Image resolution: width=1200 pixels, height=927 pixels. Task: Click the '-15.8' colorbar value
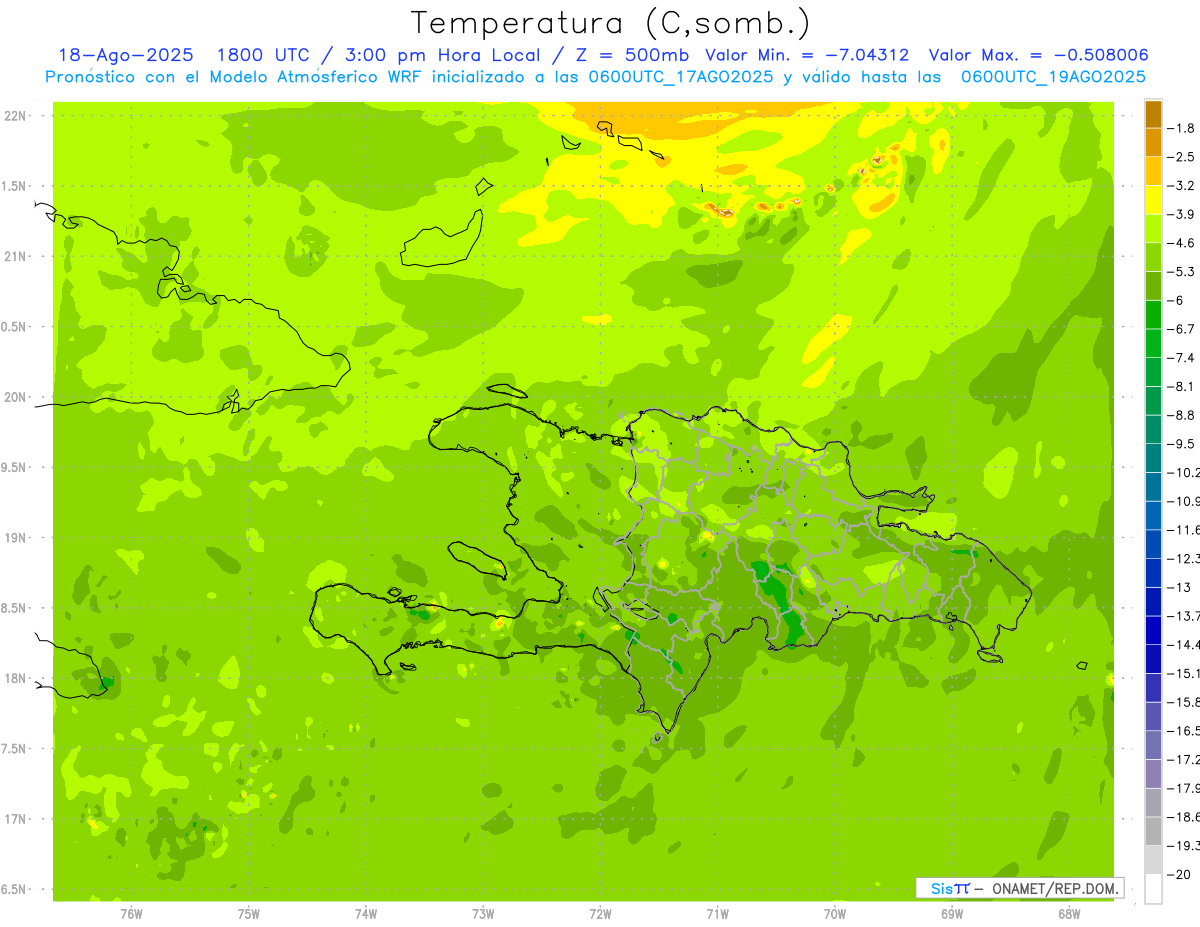(1184, 702)
